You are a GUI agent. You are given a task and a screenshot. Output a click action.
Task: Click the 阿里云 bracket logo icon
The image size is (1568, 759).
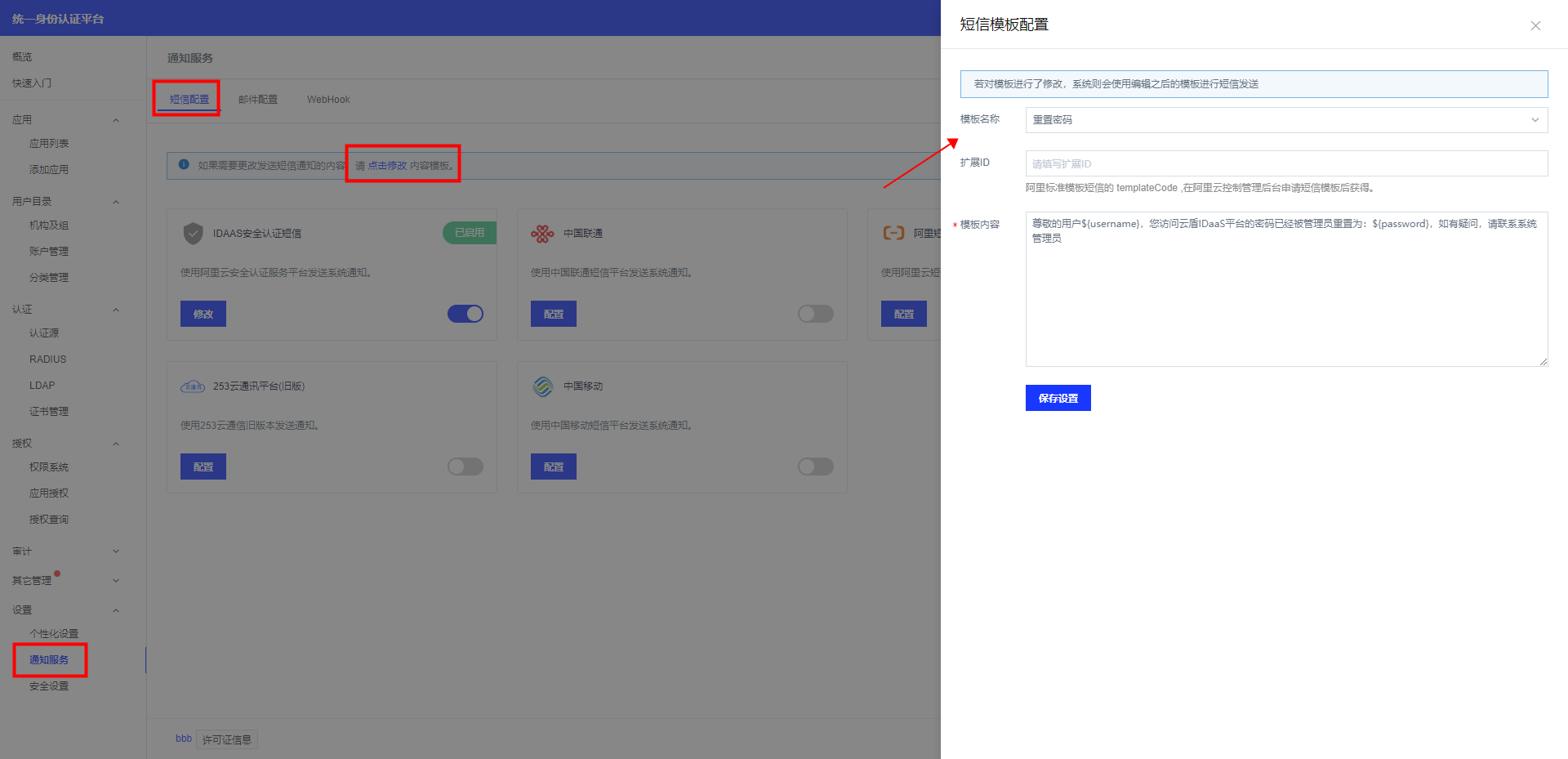[893, 234]
